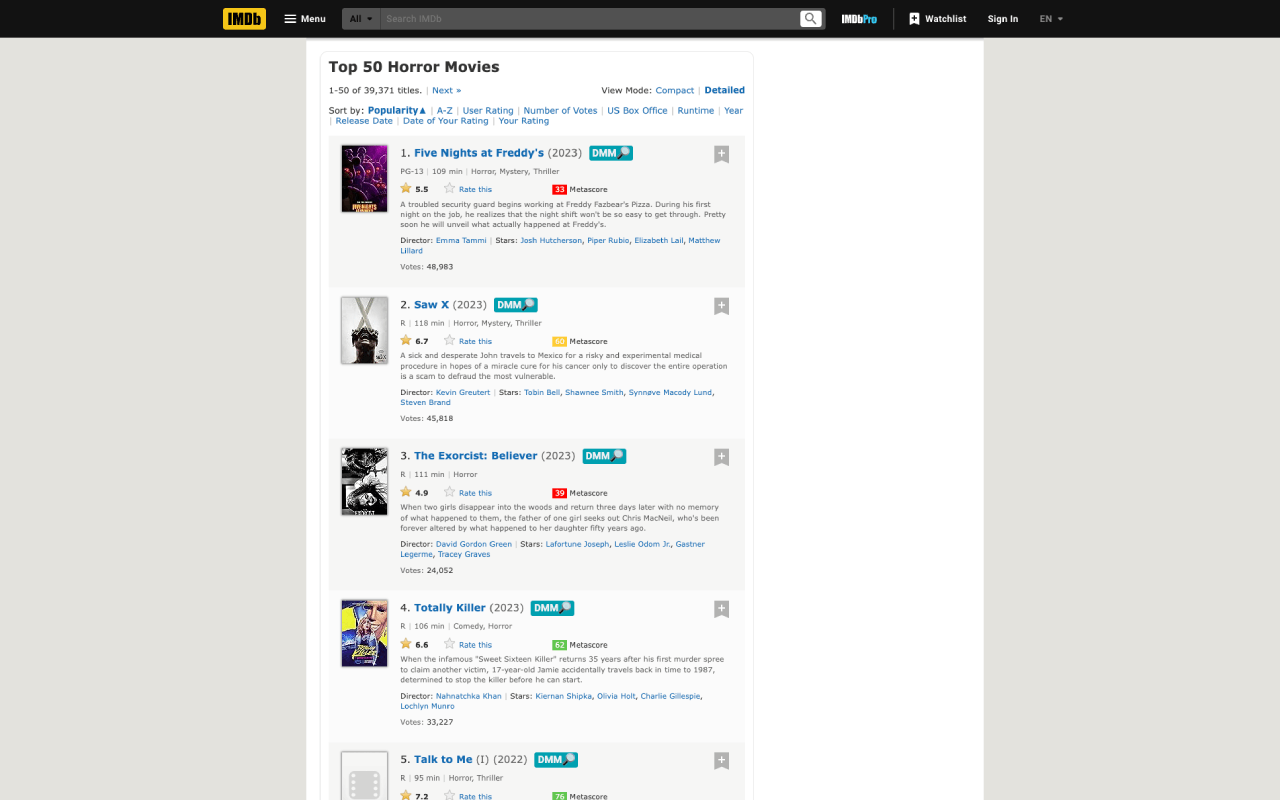Sort by User Rating
Image resolution: width=1280 pixels, height=800 pixels.
[x=488, y=110]
